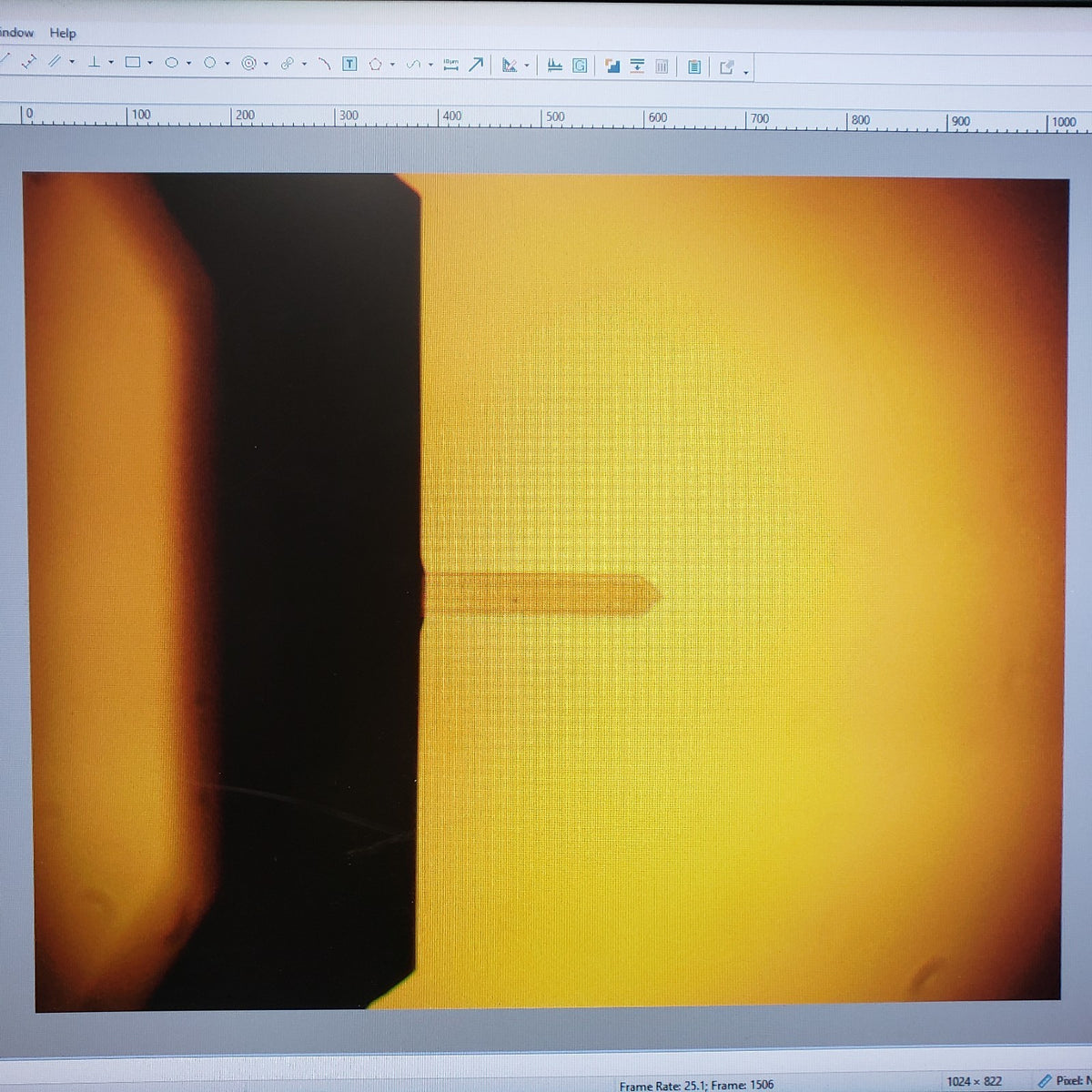1092x1092 pixels.
Task: Select the two-circles distance tool
Action: [x=288, y=64]
